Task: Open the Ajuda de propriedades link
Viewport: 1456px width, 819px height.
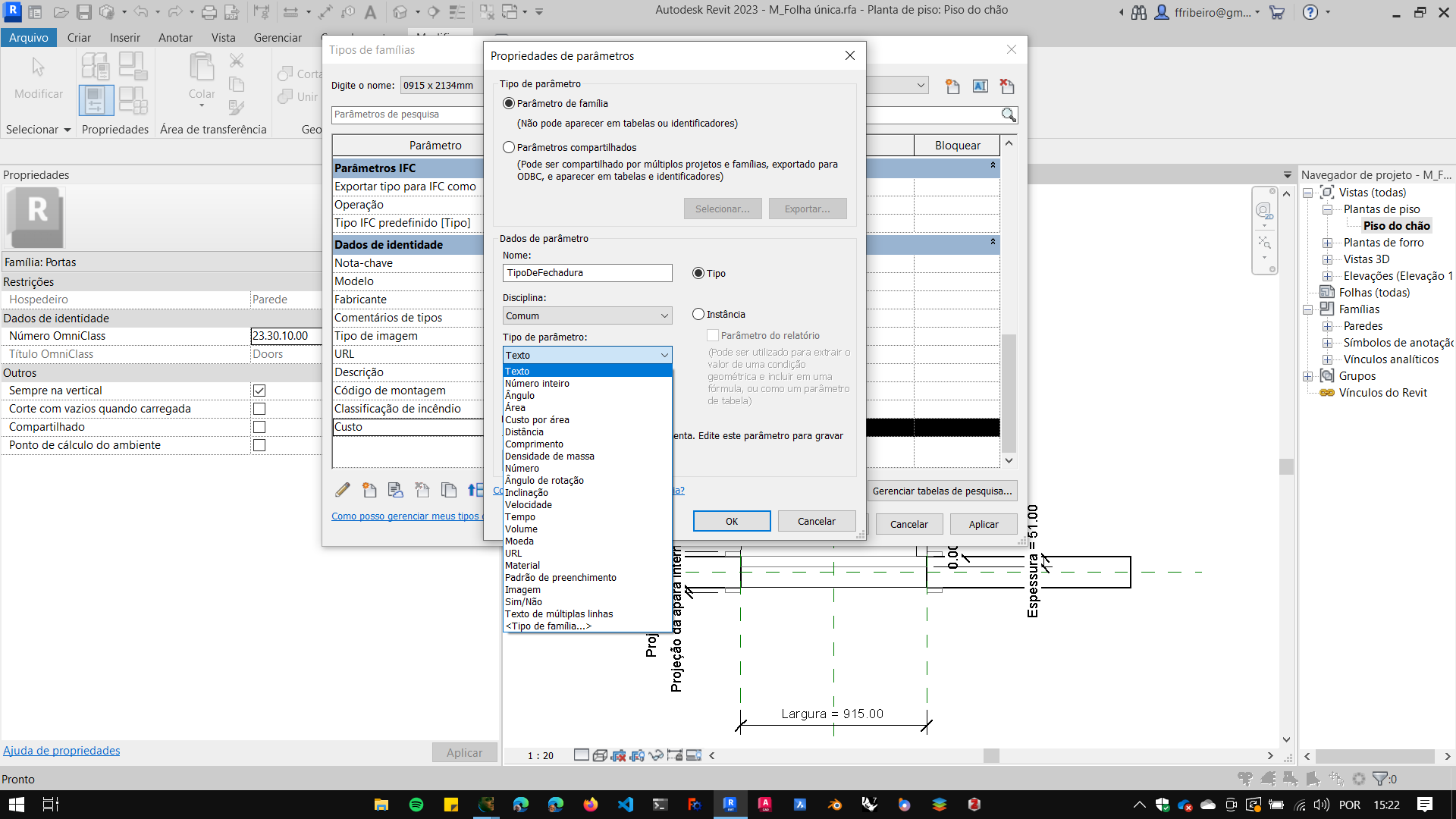Action: point(61,751)
